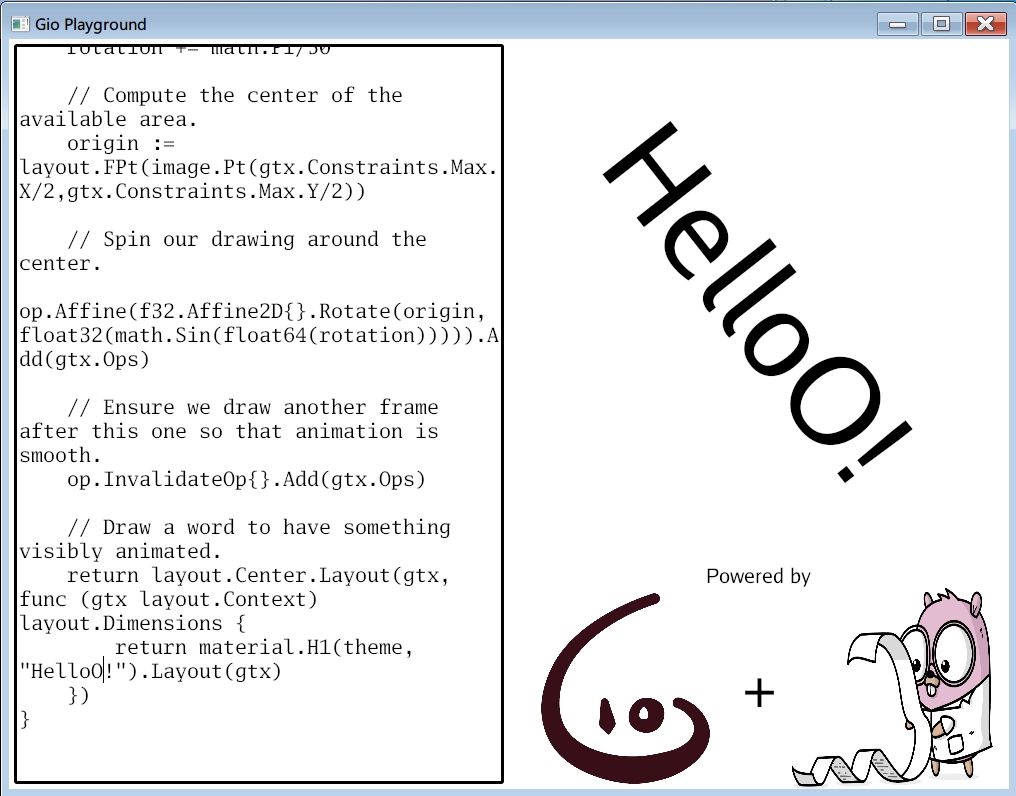
Task: Click the "Powered by" label
Action: 758,576
